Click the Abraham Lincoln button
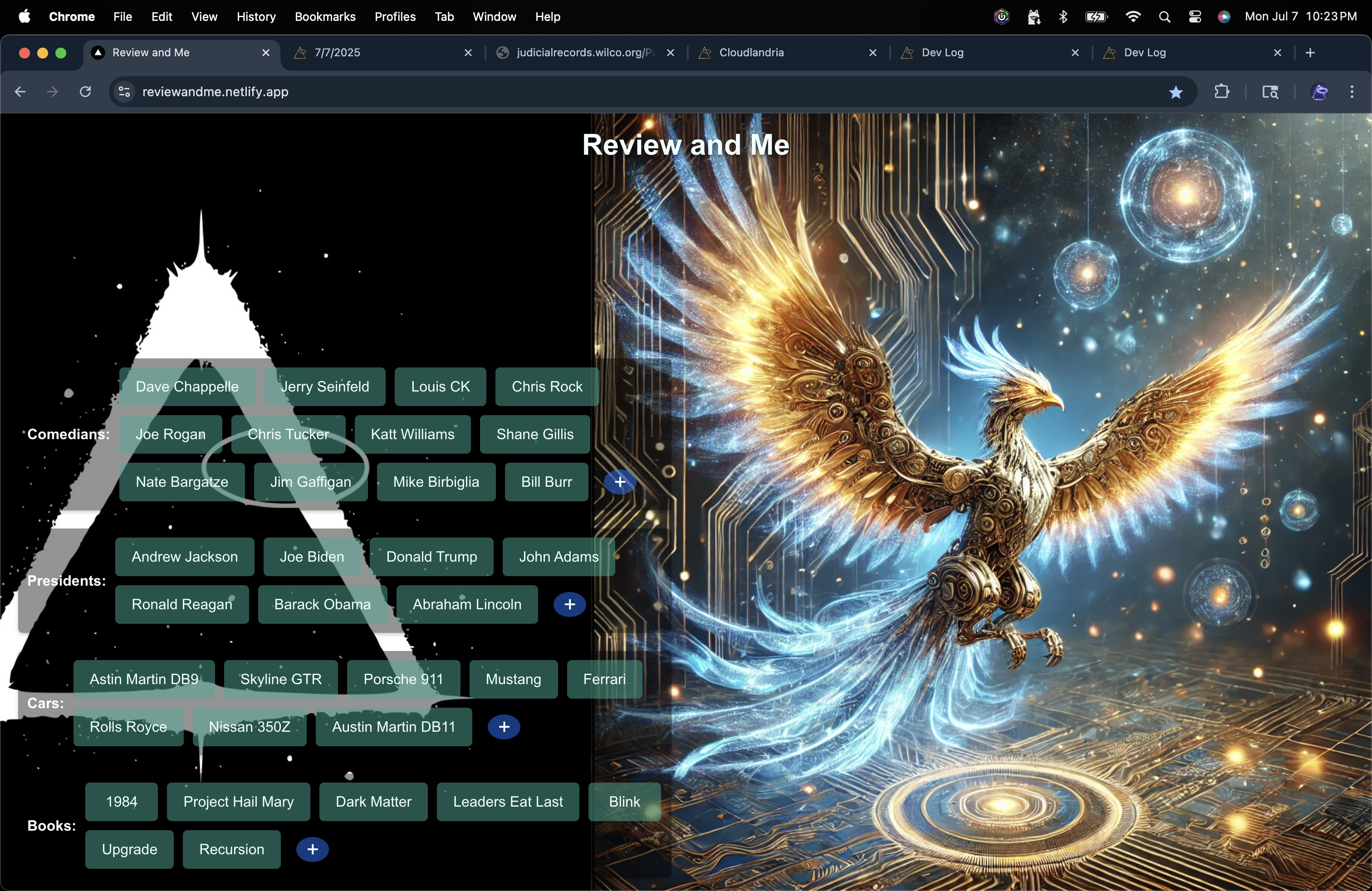Viewport: 1372px width, 891px height. click(x=466, y=604)
